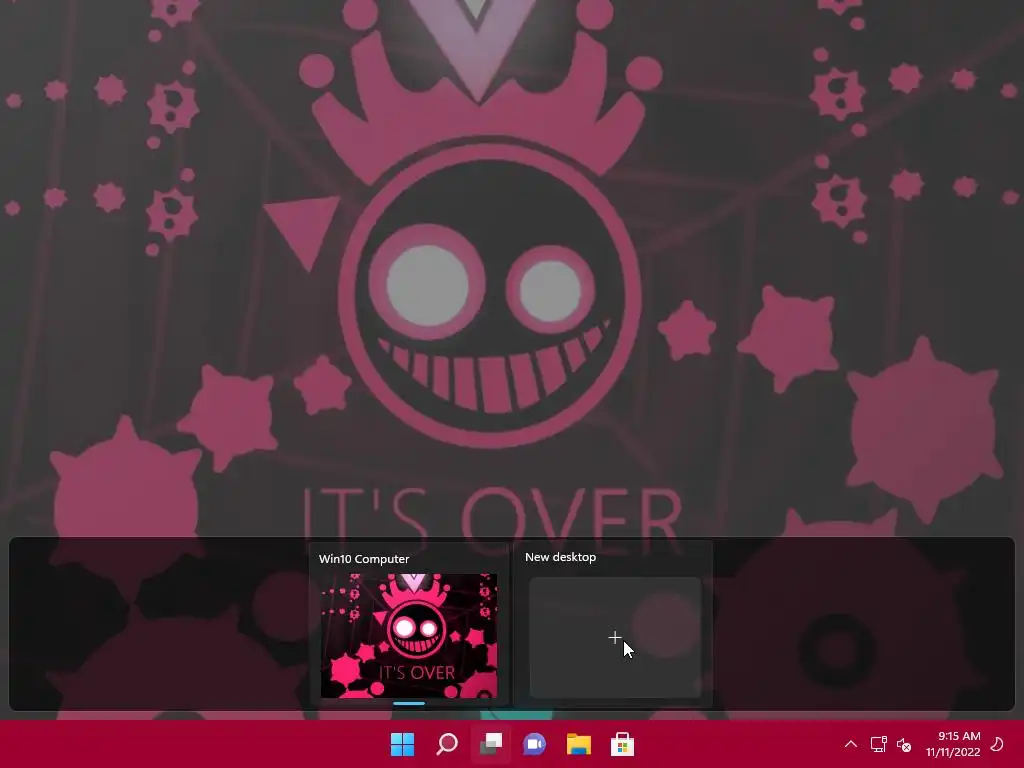Click the "Win10 Computer" desktop name
Image resolution: width=1024 pixels, height=768 pixels.
[364, 559]
